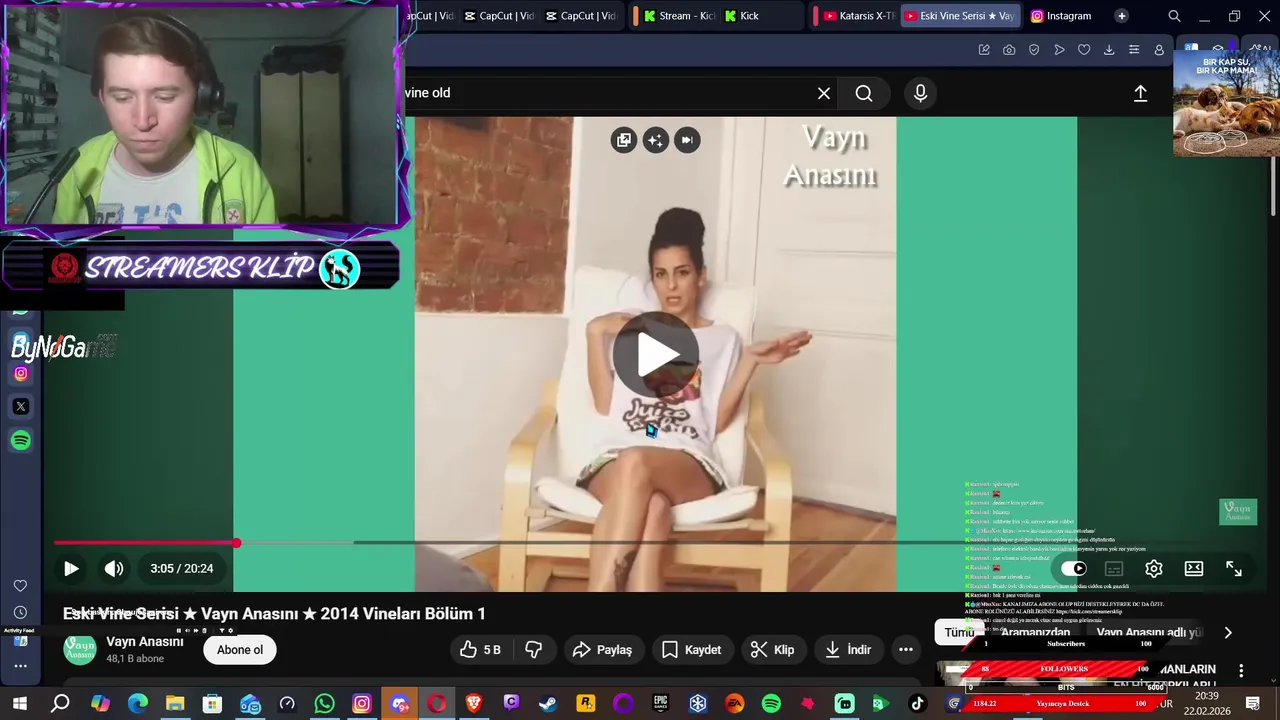This screenshot has width=1280, height=720.
Task: Create a clip with the Klip button
Action: click(x=772, y=650)
